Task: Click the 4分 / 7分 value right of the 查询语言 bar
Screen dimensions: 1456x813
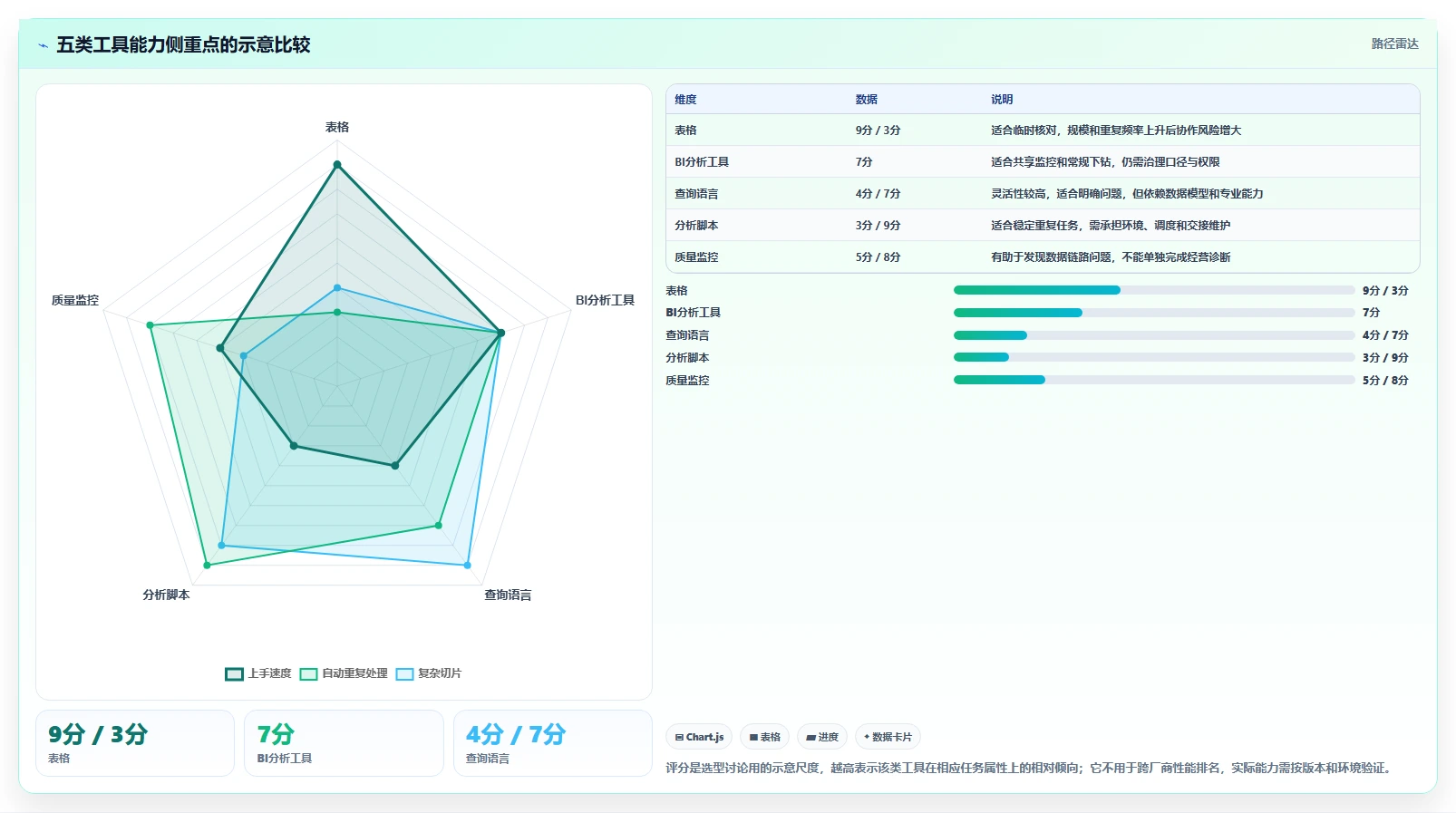Action: [1385, 335]
